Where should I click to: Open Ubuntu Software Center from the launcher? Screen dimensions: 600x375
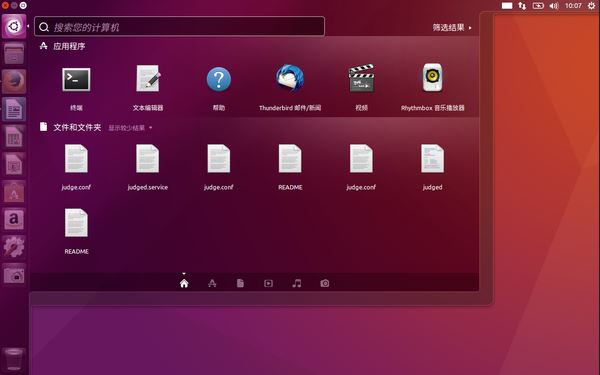tap(14, 192)
